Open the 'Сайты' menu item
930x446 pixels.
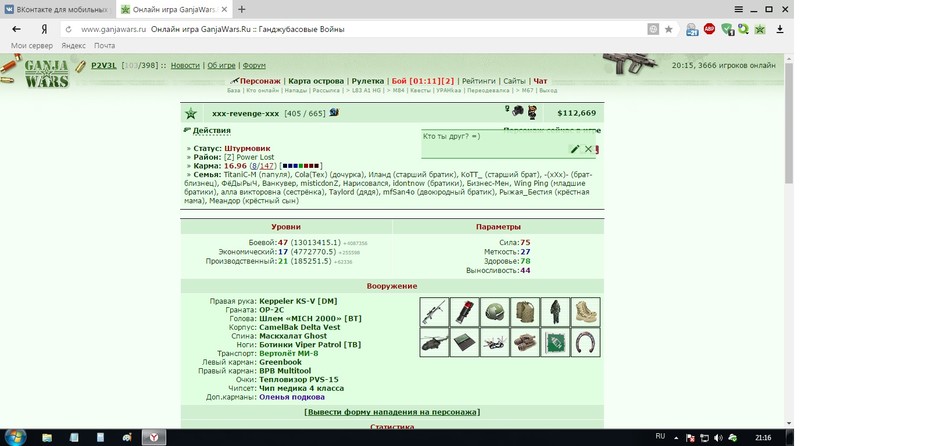pyautogui.click(x=514, y=81)
